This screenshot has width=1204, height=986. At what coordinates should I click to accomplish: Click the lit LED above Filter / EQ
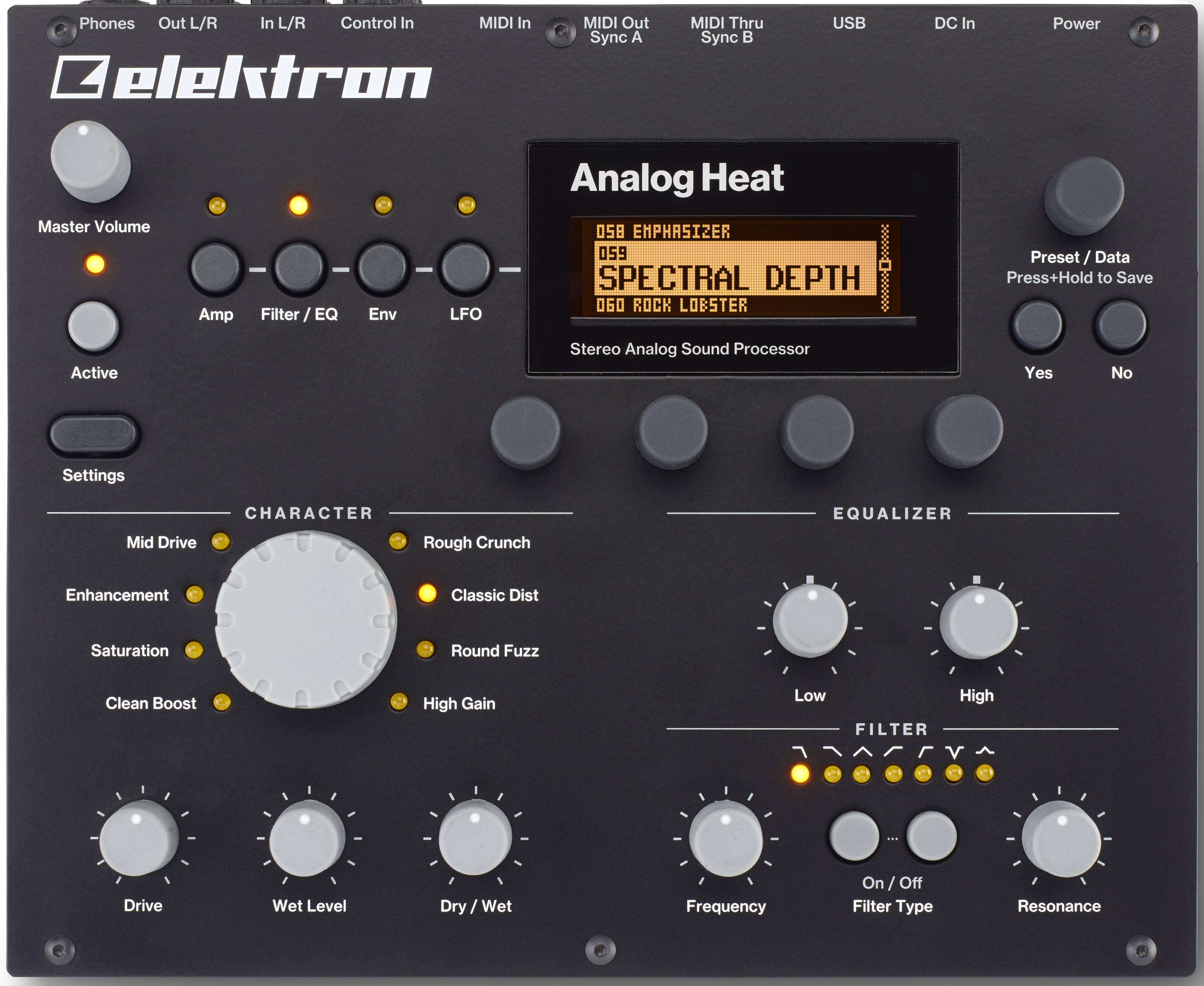299,205
